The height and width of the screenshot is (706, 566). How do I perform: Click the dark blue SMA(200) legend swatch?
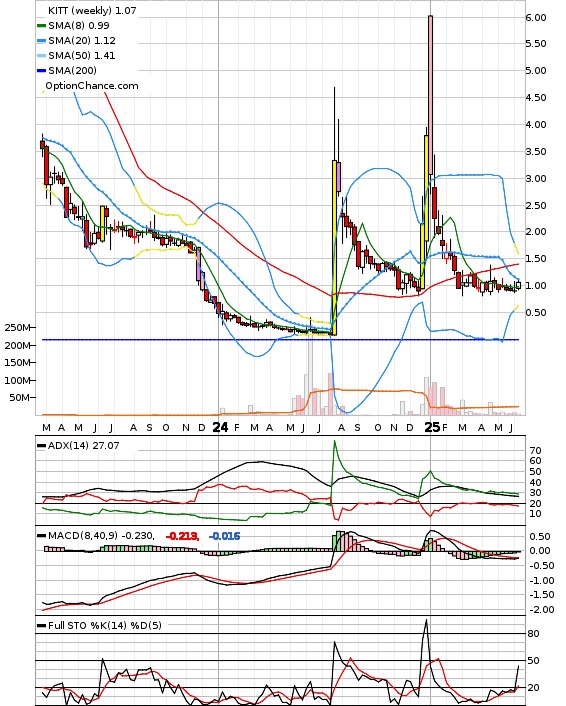click(41, 71)
